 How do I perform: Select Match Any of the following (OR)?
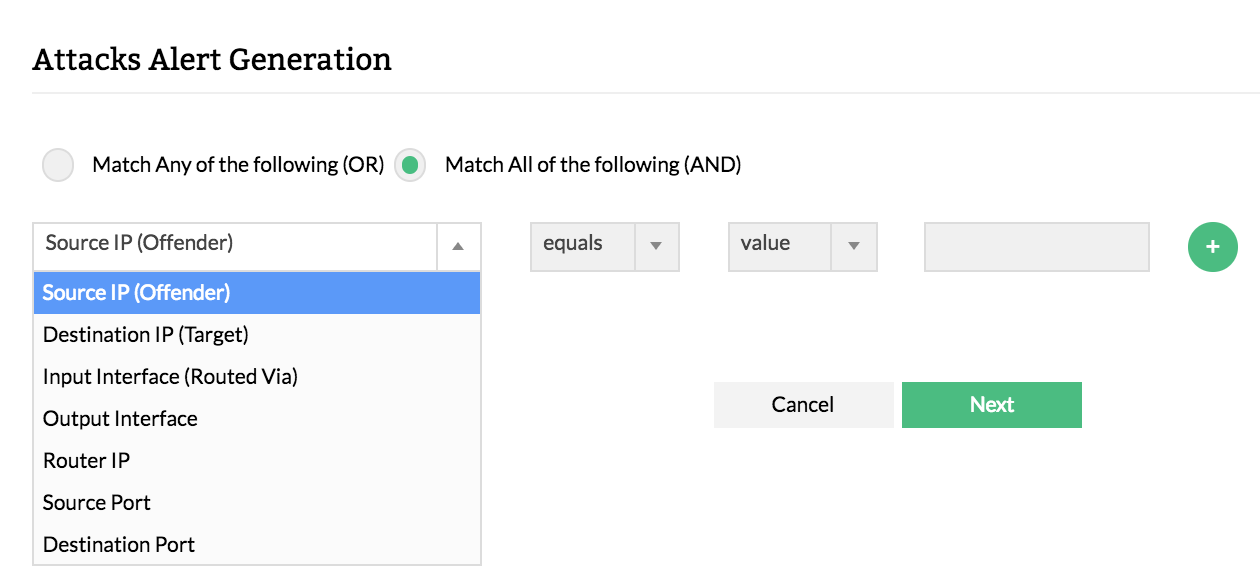click(59, 165)
